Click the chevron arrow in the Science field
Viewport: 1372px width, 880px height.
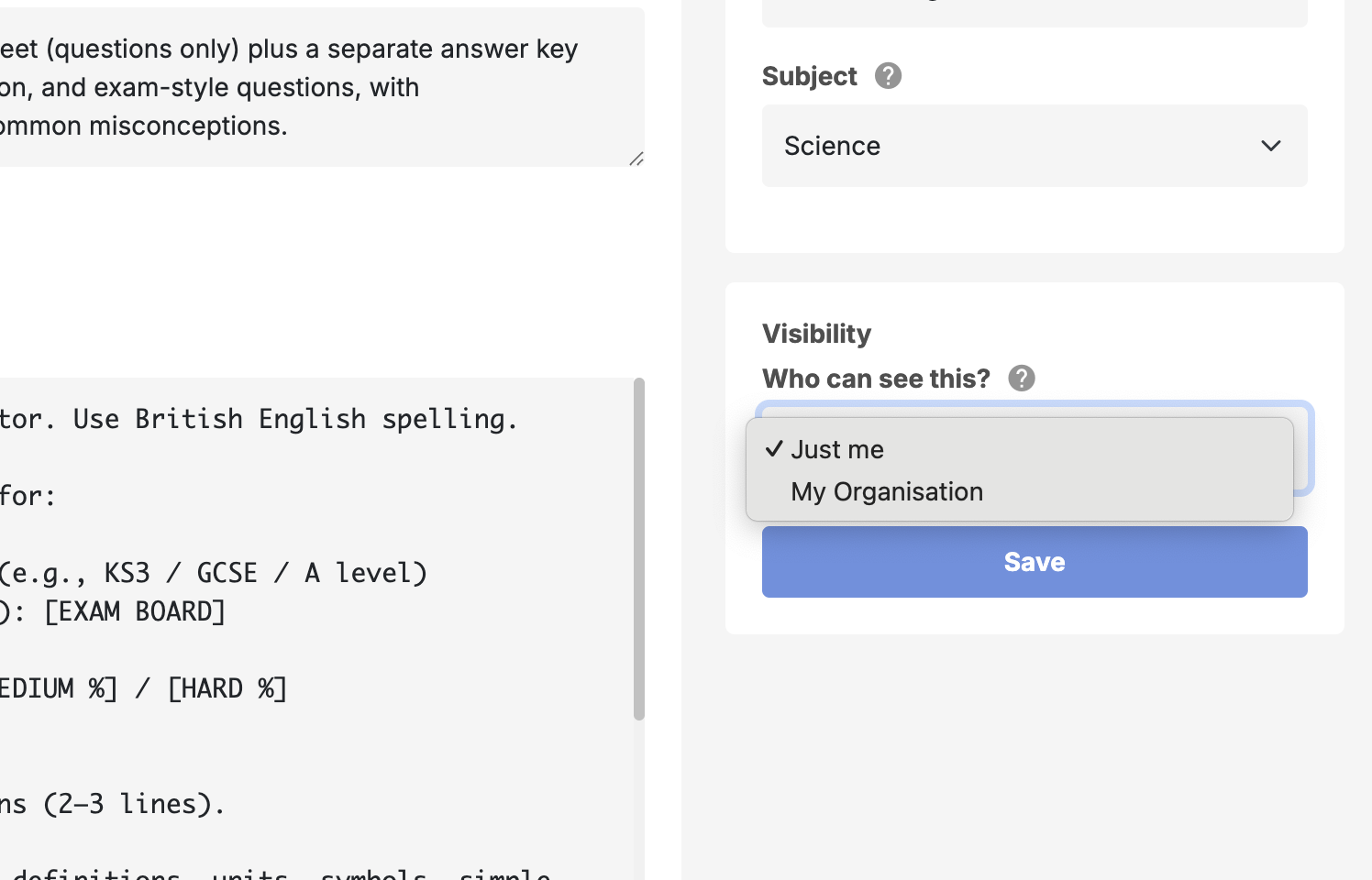point(1270,146)
